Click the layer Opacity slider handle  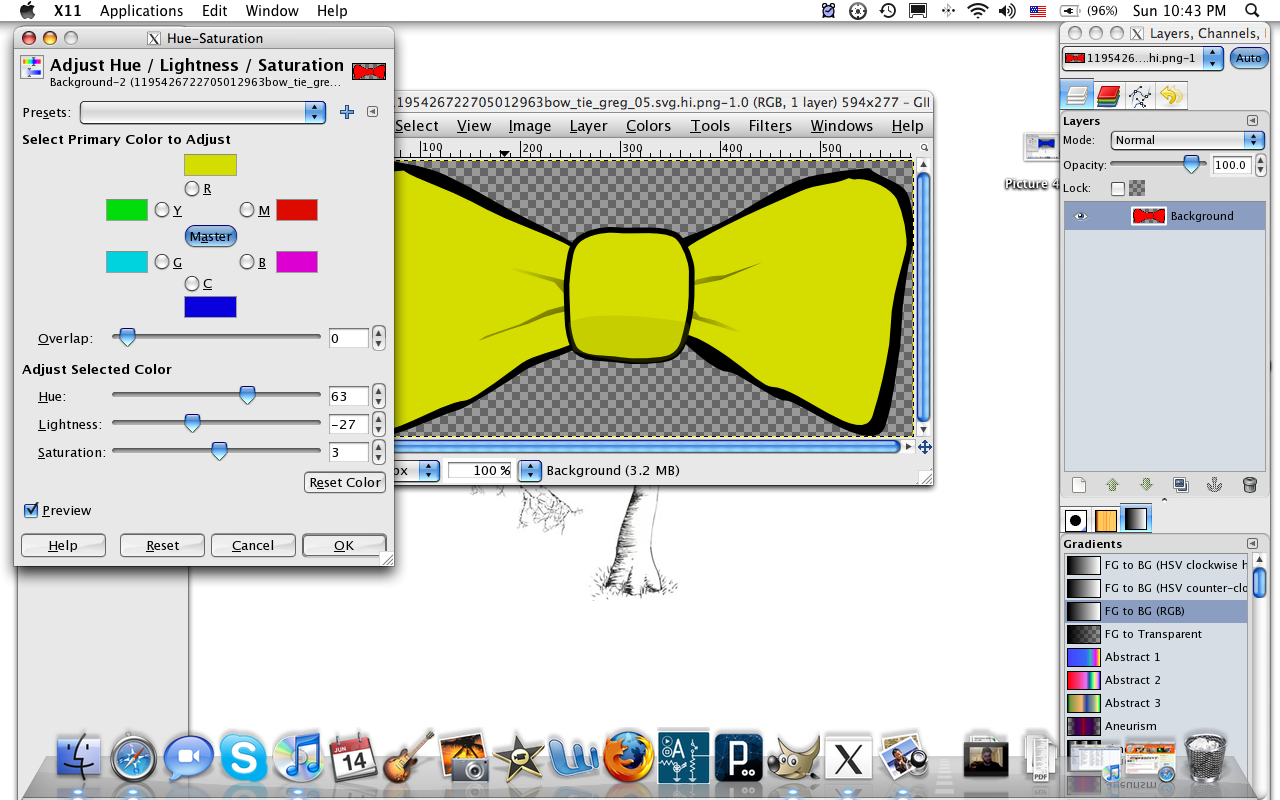point(1191,165)
